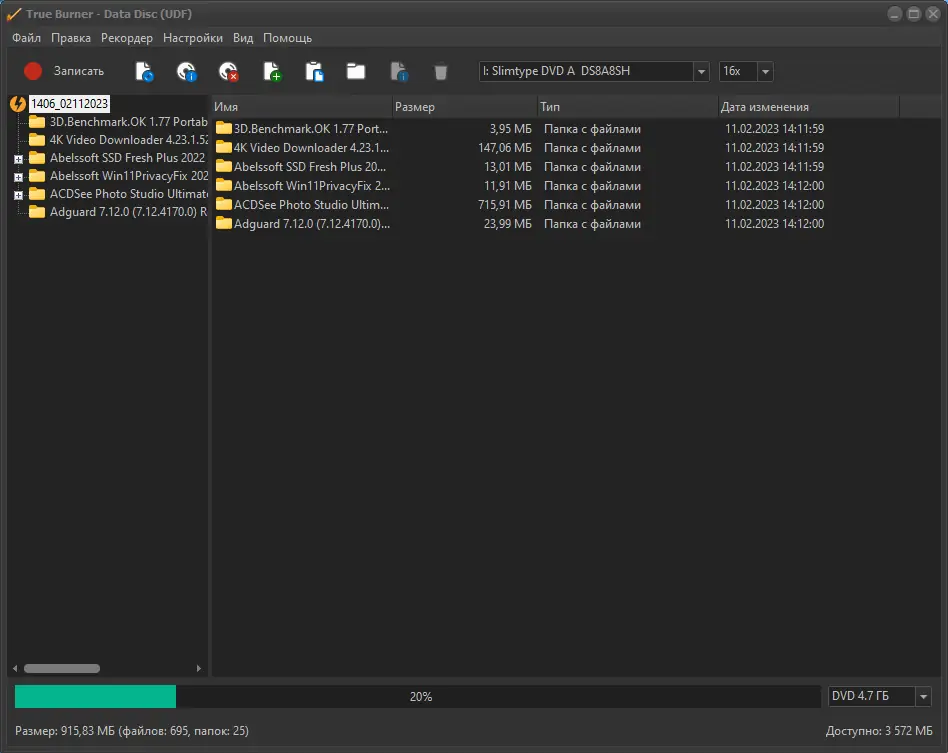Click the tree scrollbar left arrow
Screen dimensions: 948x753
15,668
